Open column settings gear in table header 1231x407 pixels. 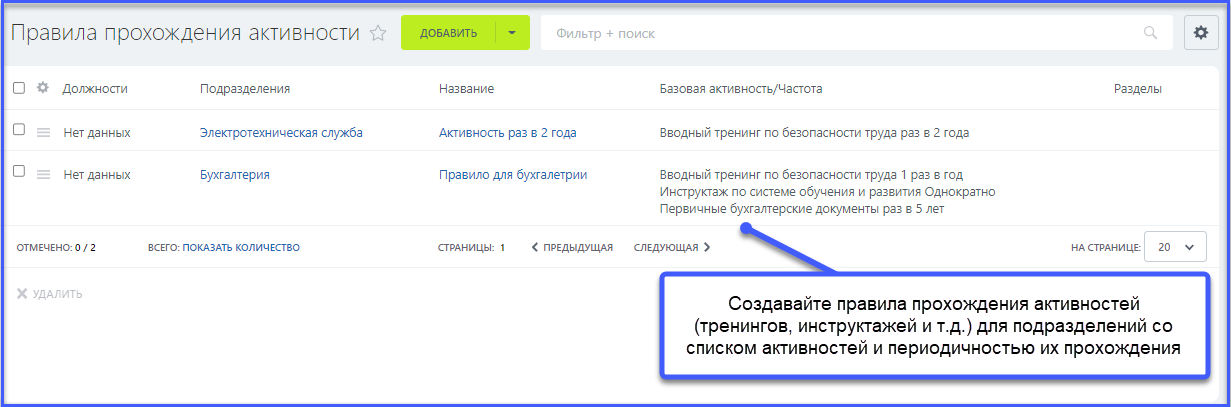tap(43, 88)
